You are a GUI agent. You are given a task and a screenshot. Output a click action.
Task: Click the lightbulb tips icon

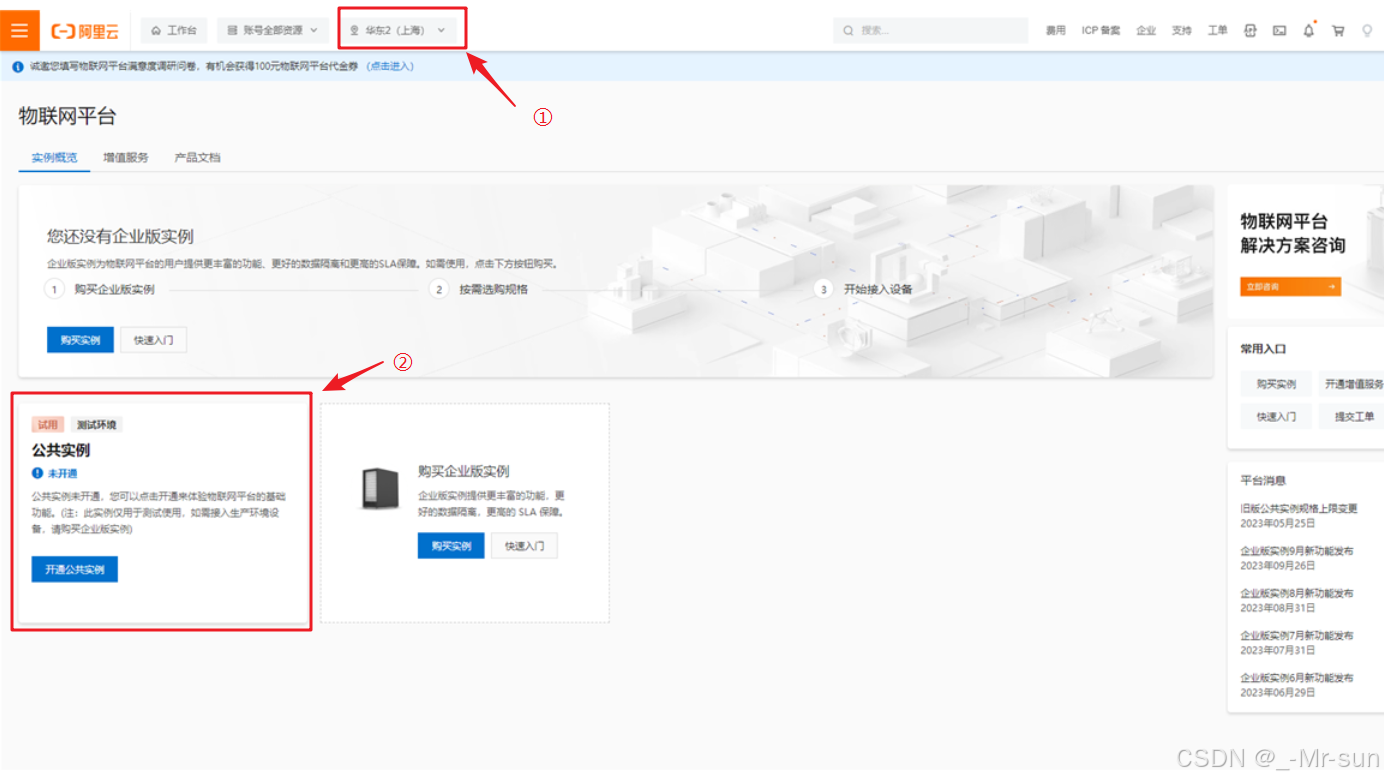1367,31
